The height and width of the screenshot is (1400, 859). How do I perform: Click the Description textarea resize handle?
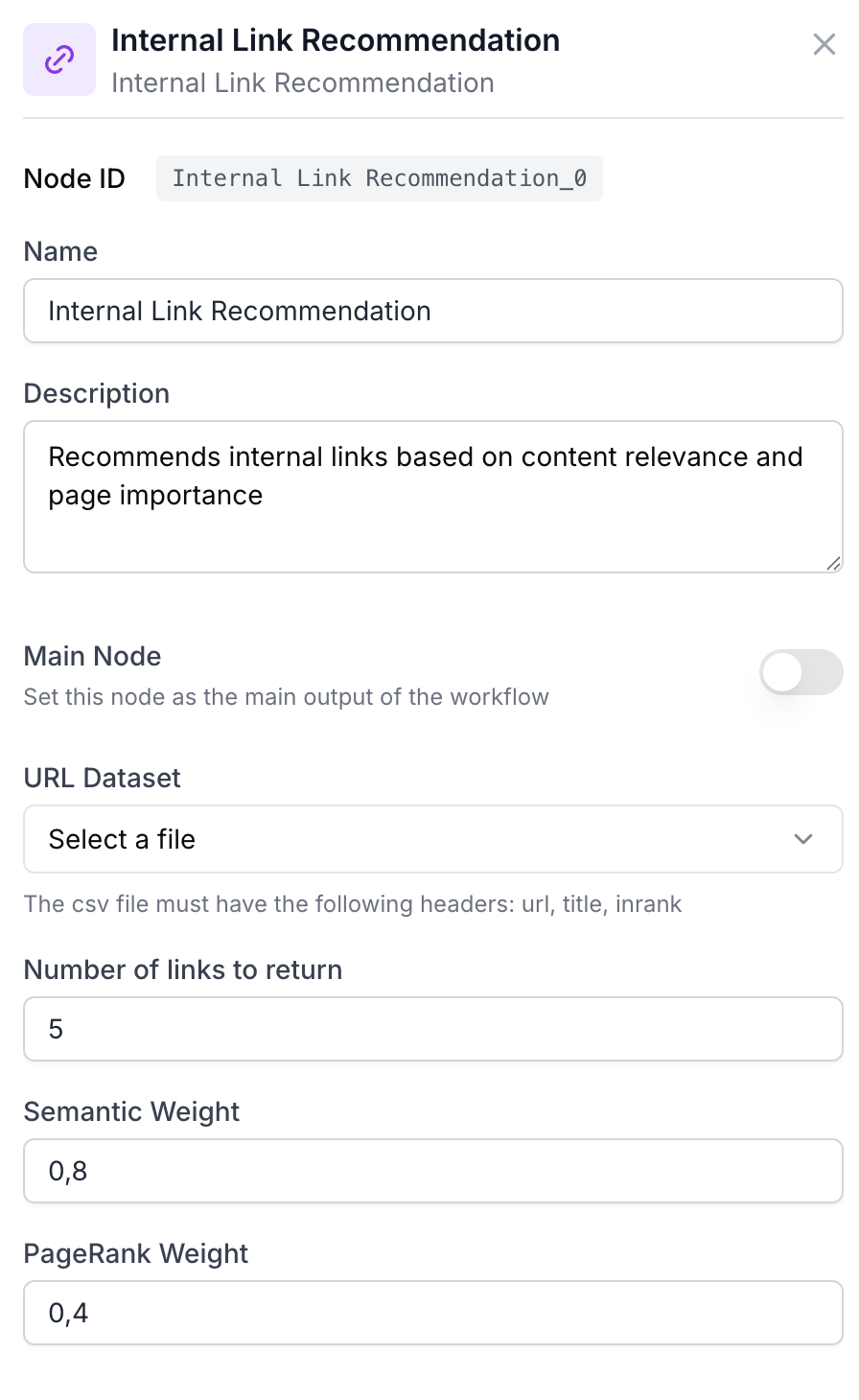[x=832, y=565]
